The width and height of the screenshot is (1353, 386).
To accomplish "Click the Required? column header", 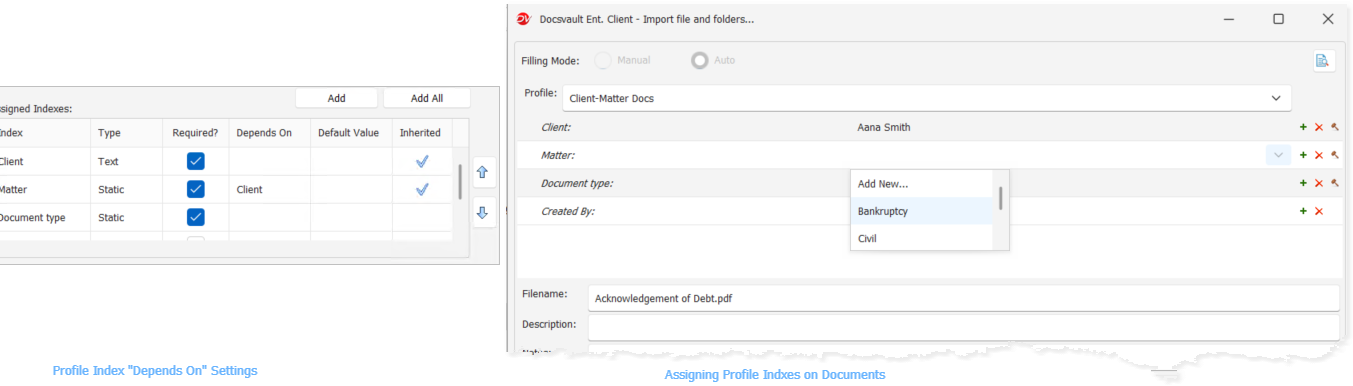I will click(195, 133).
